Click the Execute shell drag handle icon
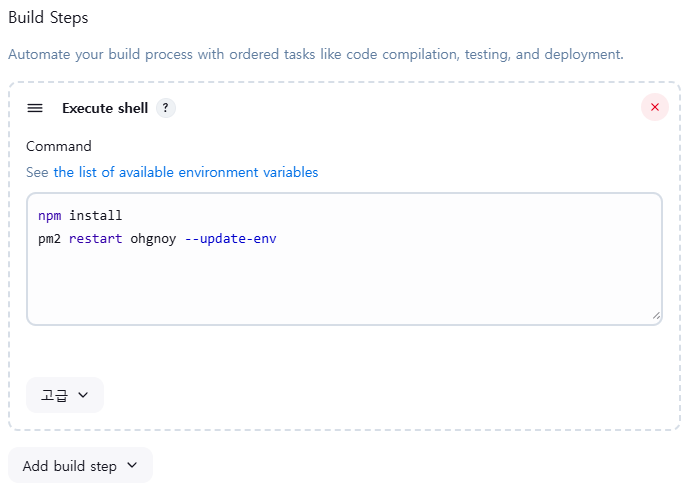 [x=35, y=108]
